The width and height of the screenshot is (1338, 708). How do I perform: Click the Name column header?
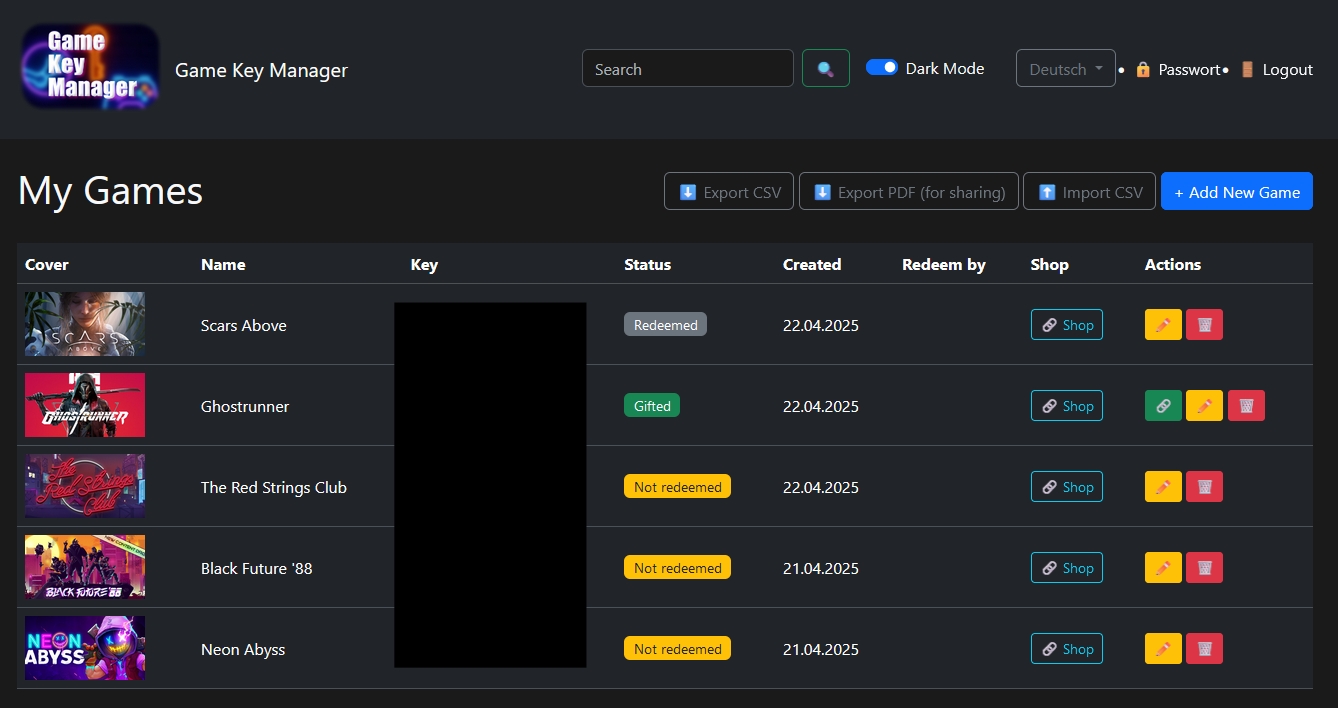(x=223, y=264)
